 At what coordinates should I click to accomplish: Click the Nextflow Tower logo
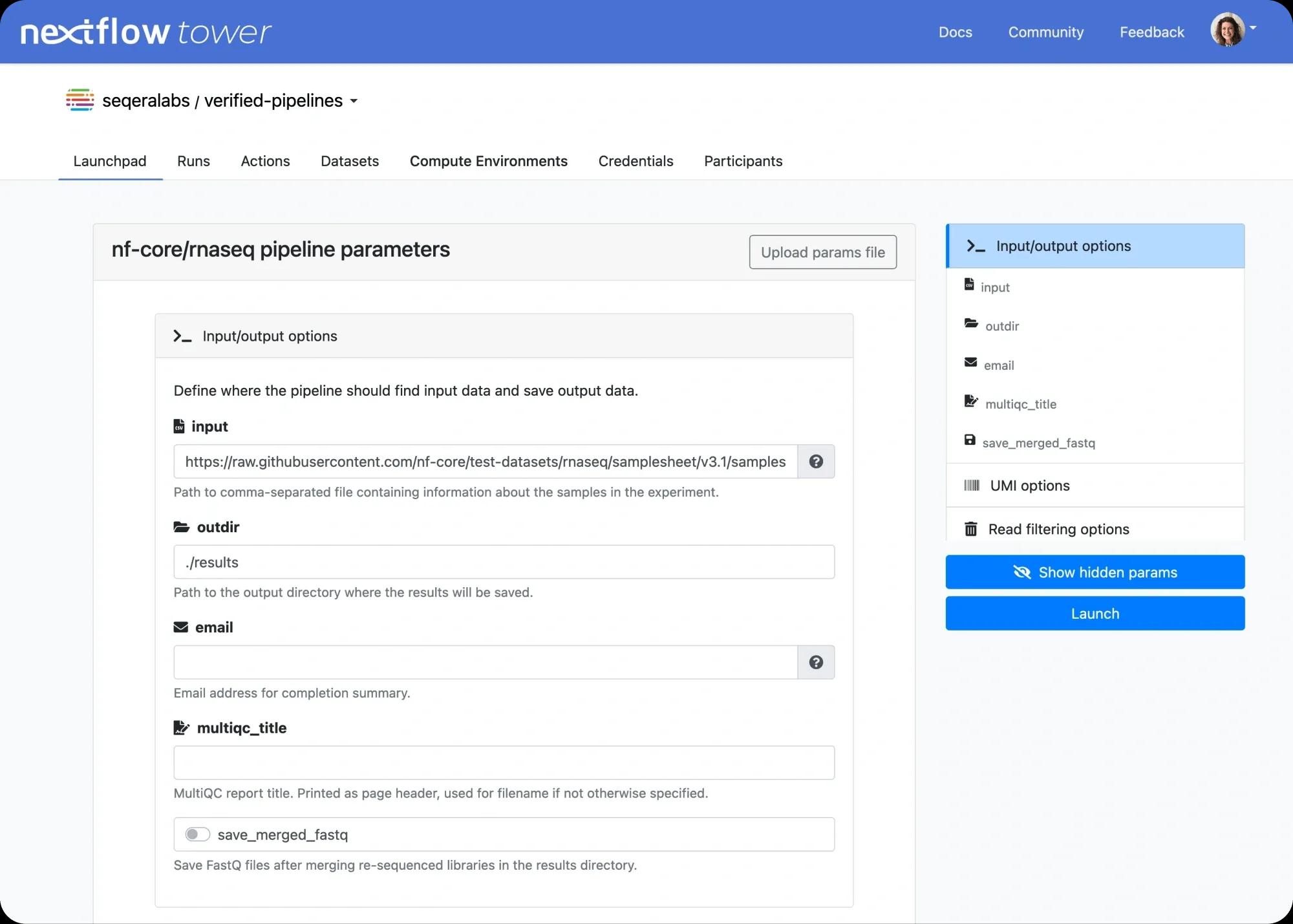[x=145, y=30]
